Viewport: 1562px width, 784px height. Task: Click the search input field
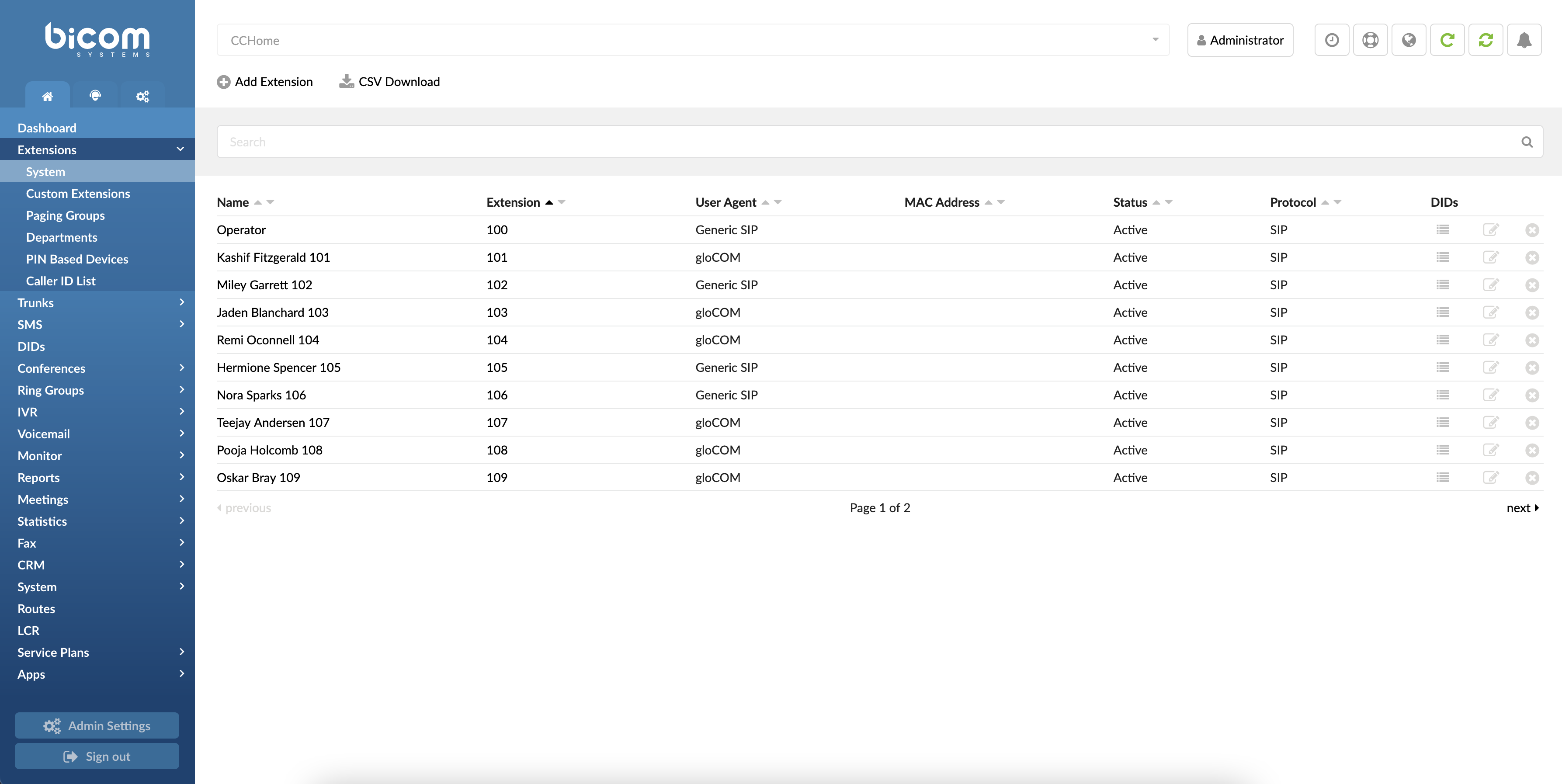click(879, 141)
